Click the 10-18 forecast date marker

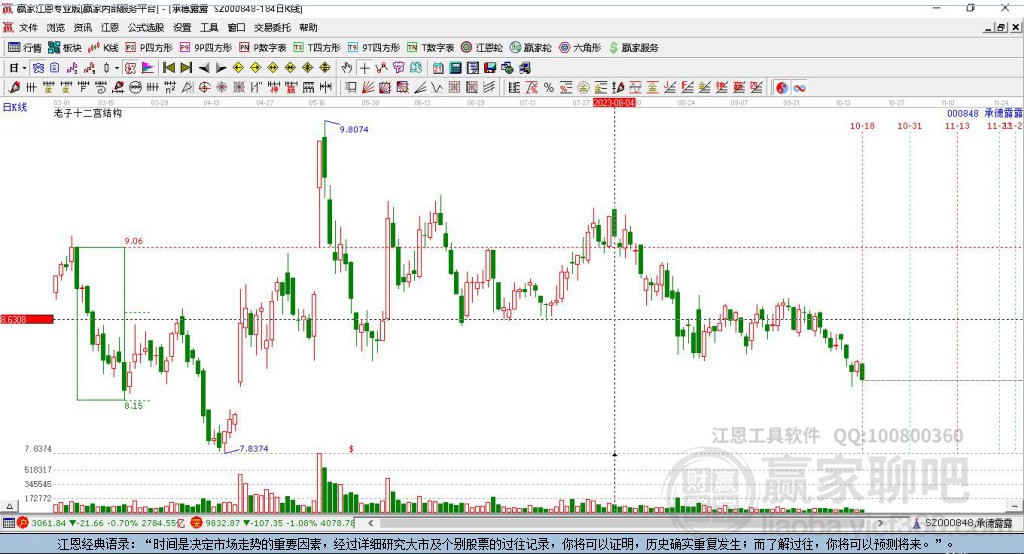point(862,125)
